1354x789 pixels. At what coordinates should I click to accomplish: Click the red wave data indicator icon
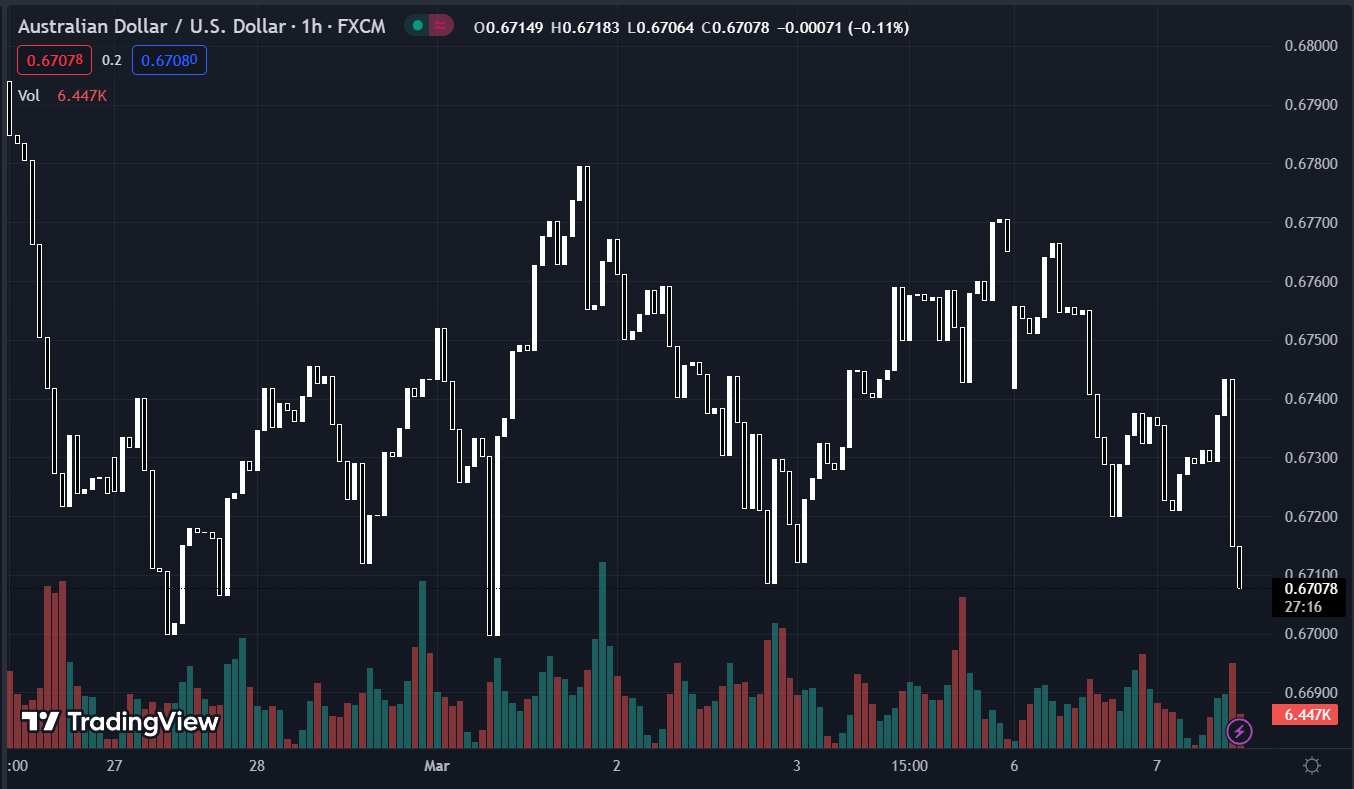pos(439,27)
